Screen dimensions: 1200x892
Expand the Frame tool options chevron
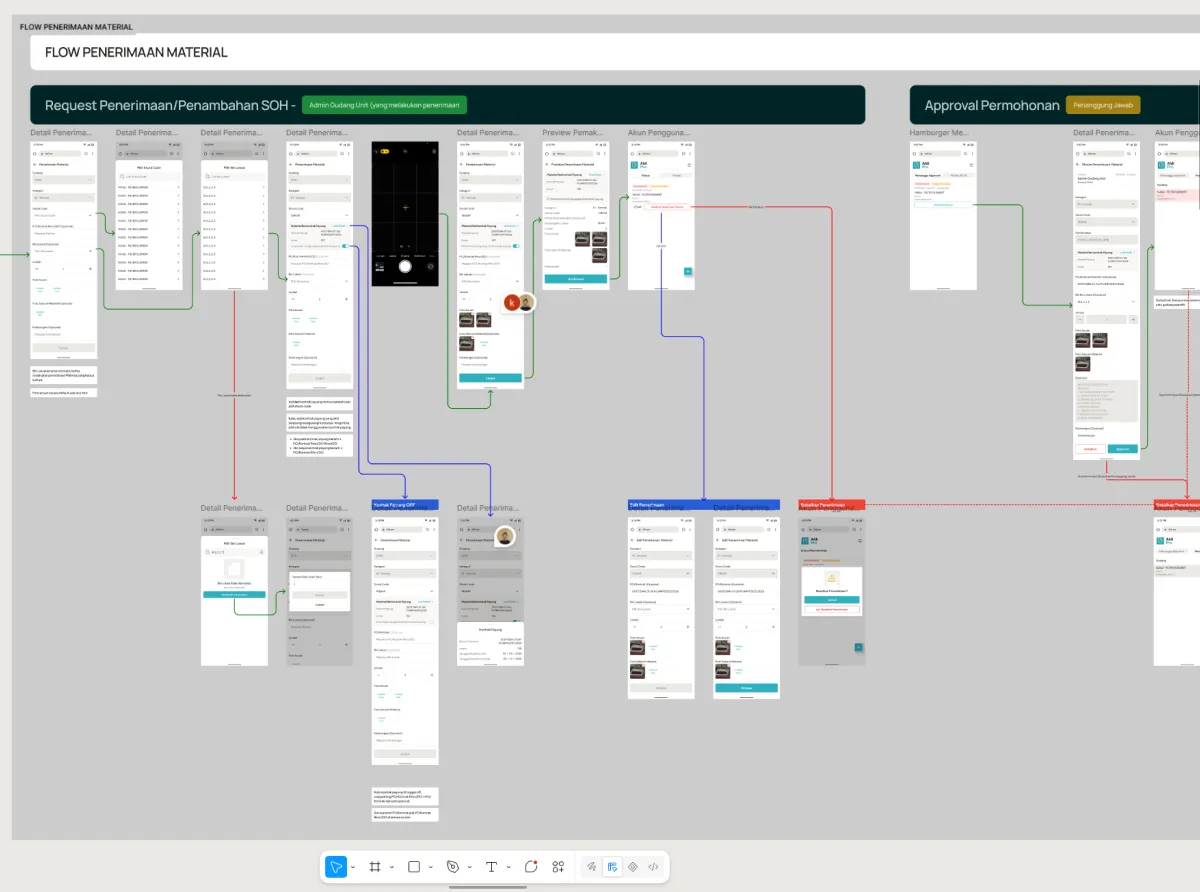pyautogui.click(x=391, y=867)
